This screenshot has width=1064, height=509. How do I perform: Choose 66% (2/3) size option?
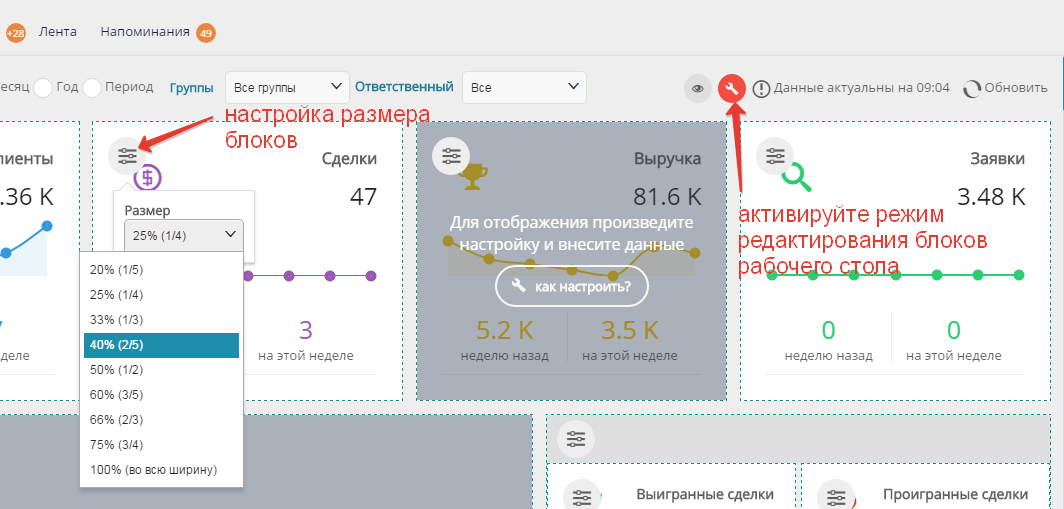click(162, 420)
